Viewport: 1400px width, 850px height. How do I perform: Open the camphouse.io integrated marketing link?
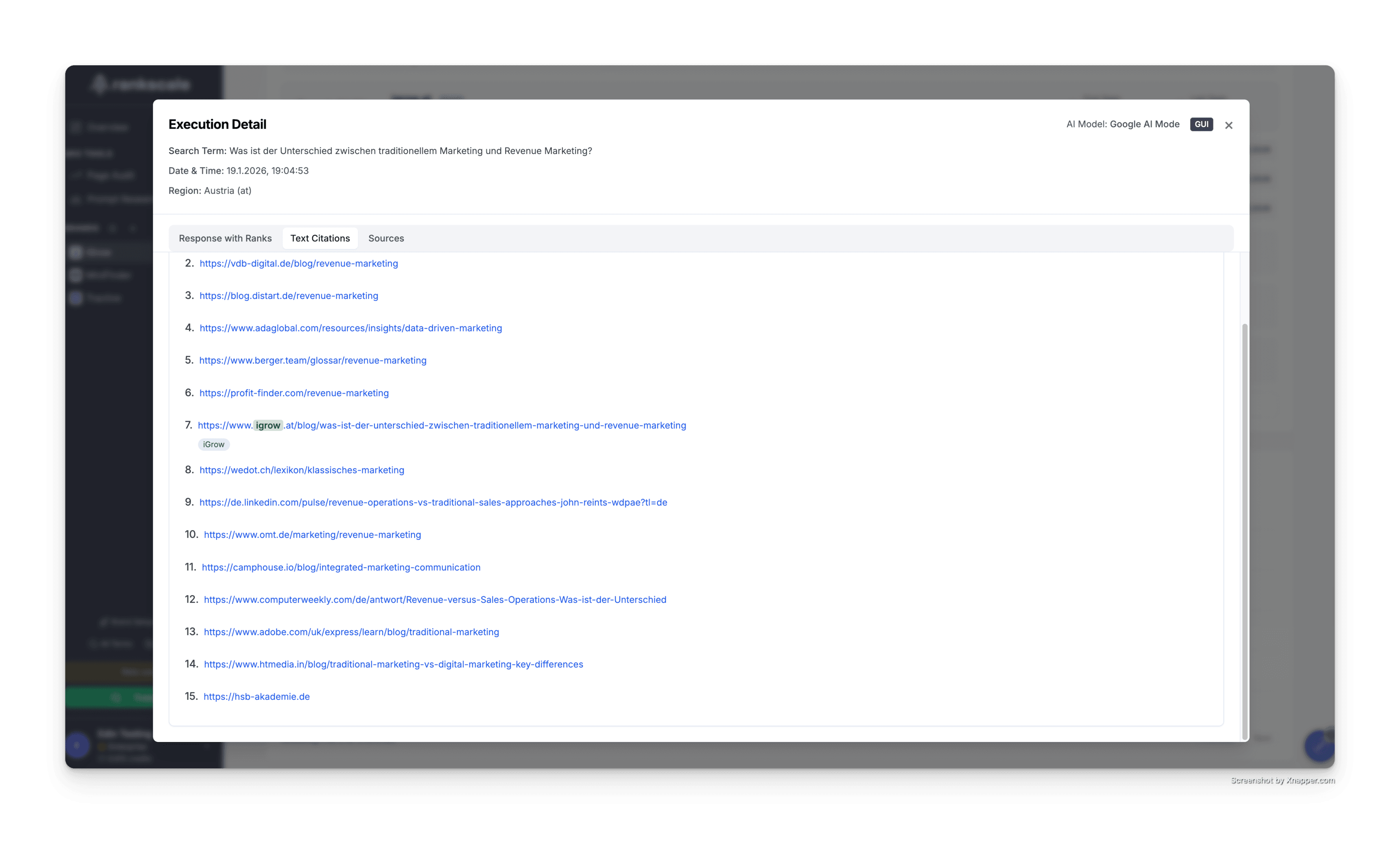[341, 567]
